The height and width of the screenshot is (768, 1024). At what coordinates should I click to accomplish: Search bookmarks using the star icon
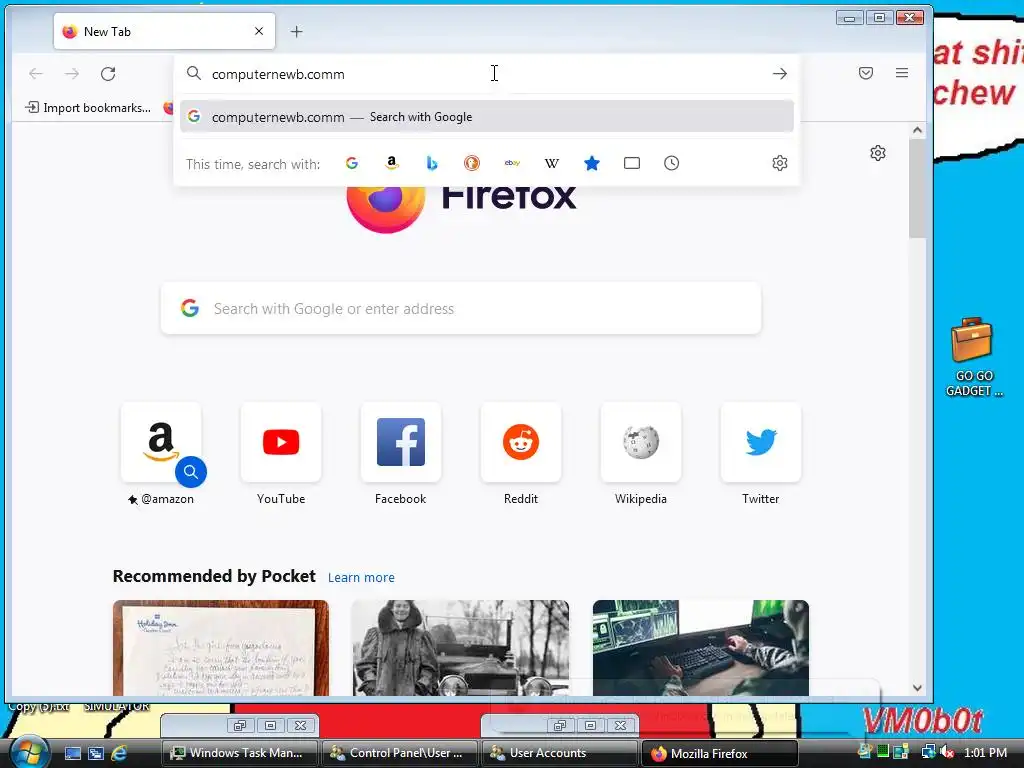point(592,163)
